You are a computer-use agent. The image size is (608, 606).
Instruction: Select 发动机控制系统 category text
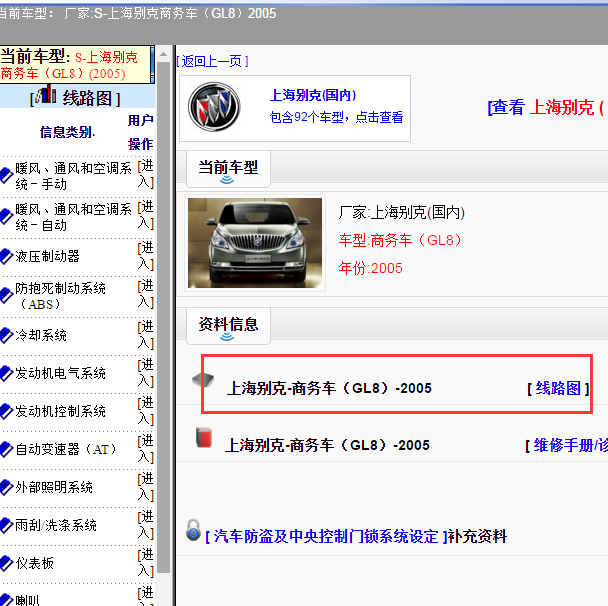tap(60, 411)
